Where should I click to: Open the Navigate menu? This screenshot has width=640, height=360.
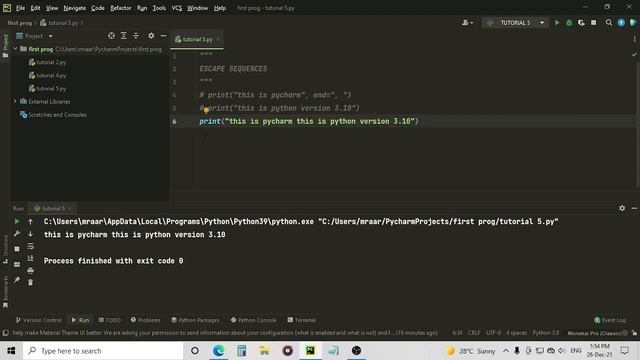(x=75, y=8)
